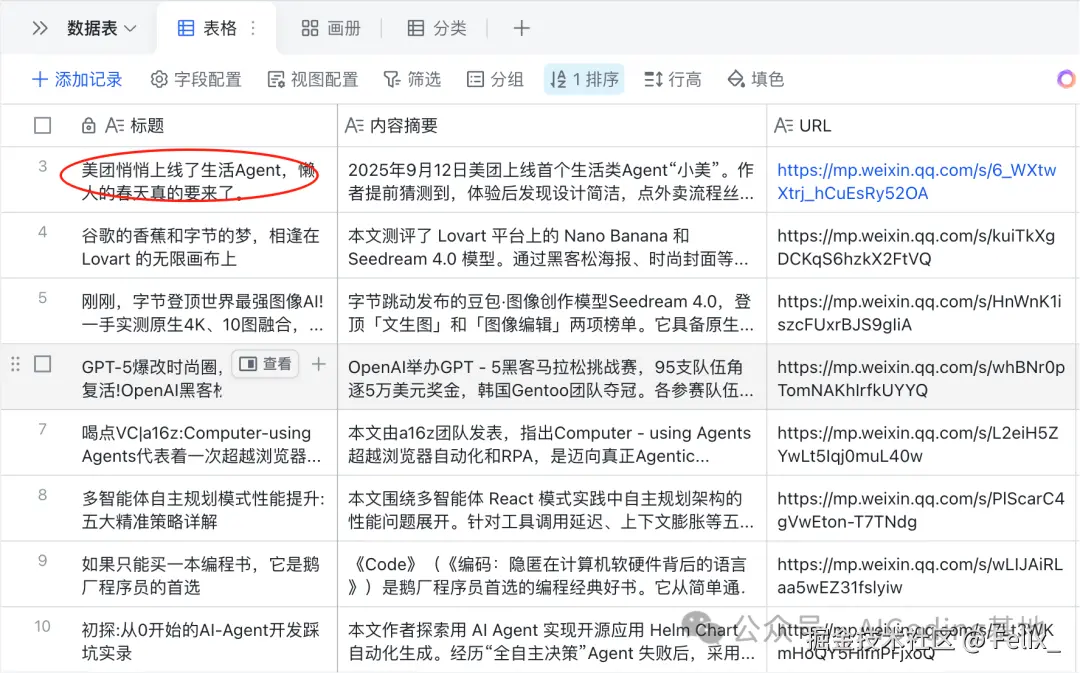
Task: Click row number 4
Action: [43, 232]
